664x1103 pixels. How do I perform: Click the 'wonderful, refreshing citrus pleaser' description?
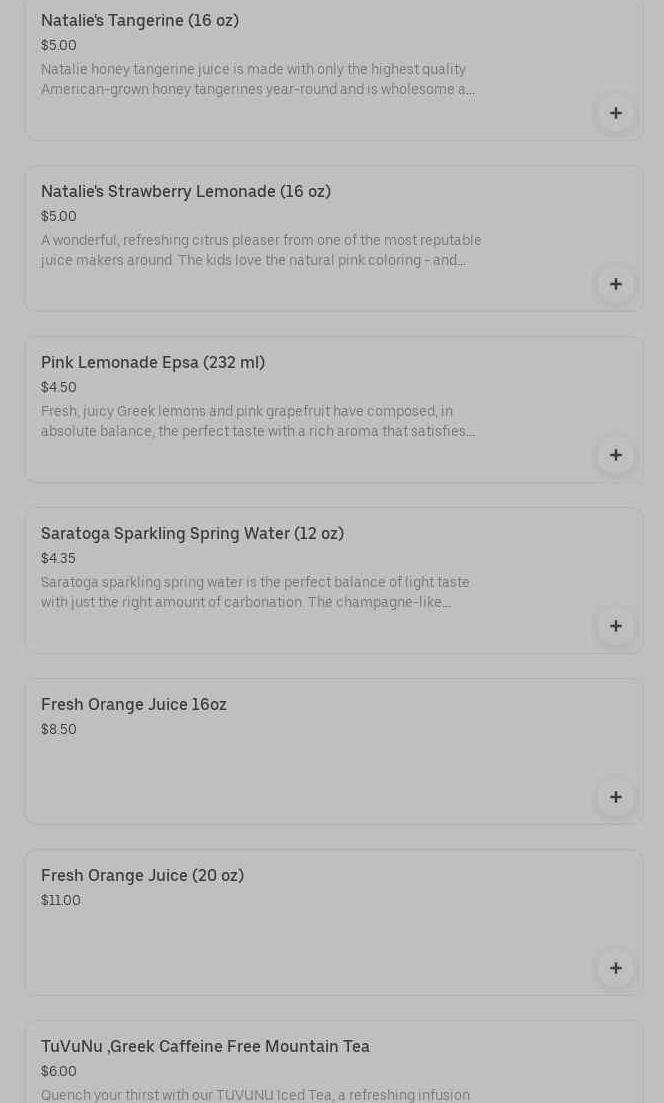pos(261,250)
